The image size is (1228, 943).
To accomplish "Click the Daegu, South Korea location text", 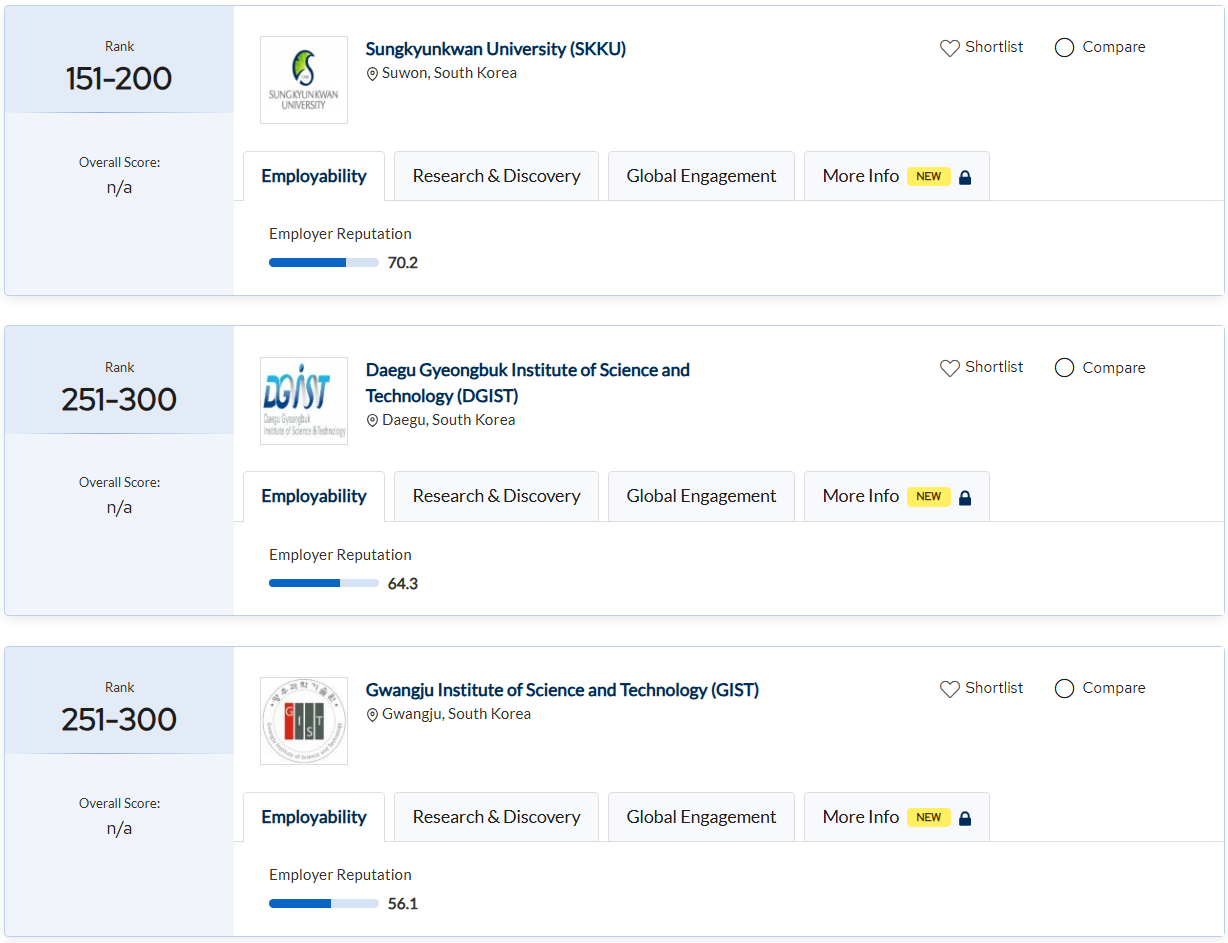I will click(449, 420).
